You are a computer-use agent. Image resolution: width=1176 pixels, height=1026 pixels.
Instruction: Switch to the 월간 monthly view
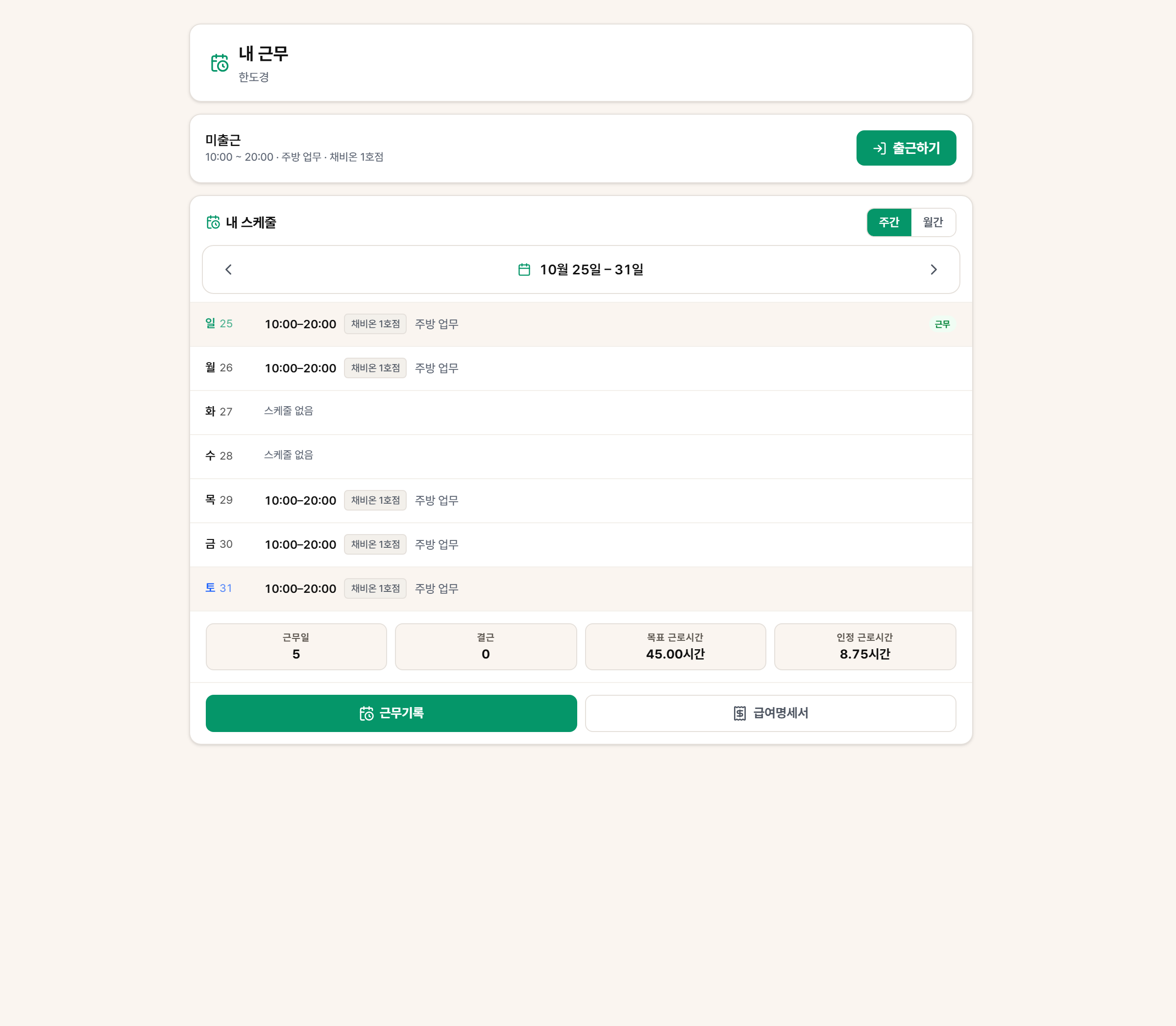932,222
